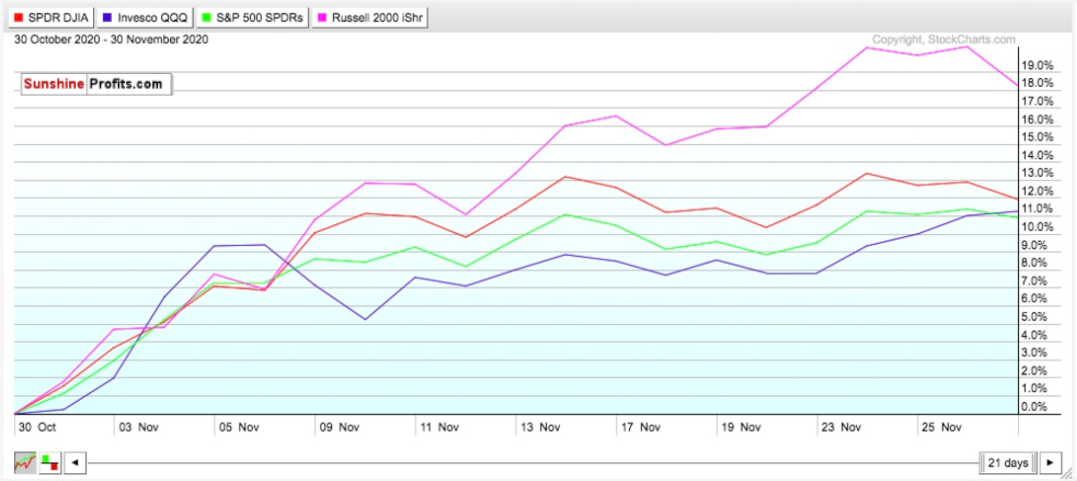Click the date range 30 October - 30 November text
The height and width of the screenshot is (481, 1077).
point(111,40)
